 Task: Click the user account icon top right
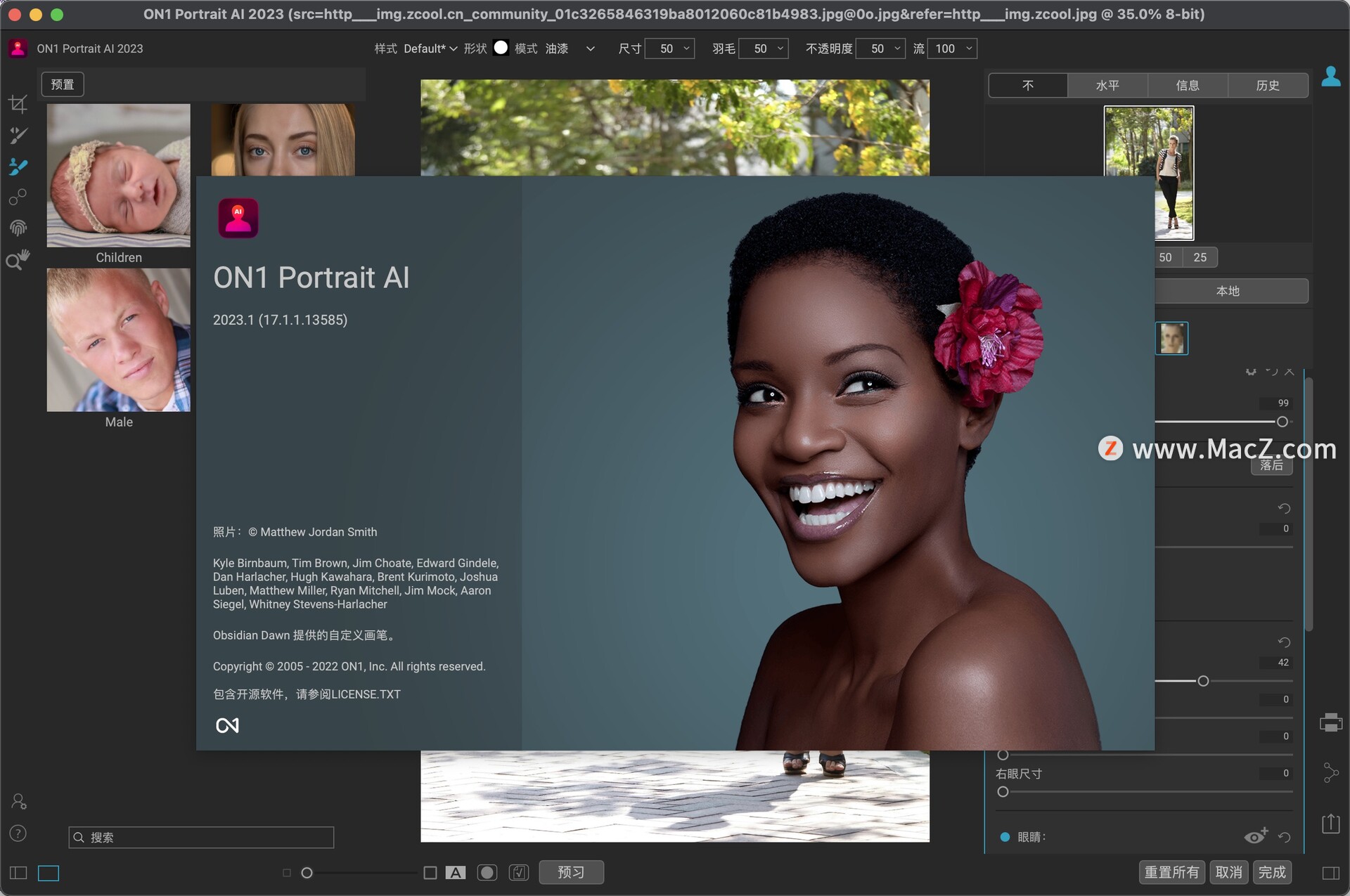click(x=1332, y=77)
